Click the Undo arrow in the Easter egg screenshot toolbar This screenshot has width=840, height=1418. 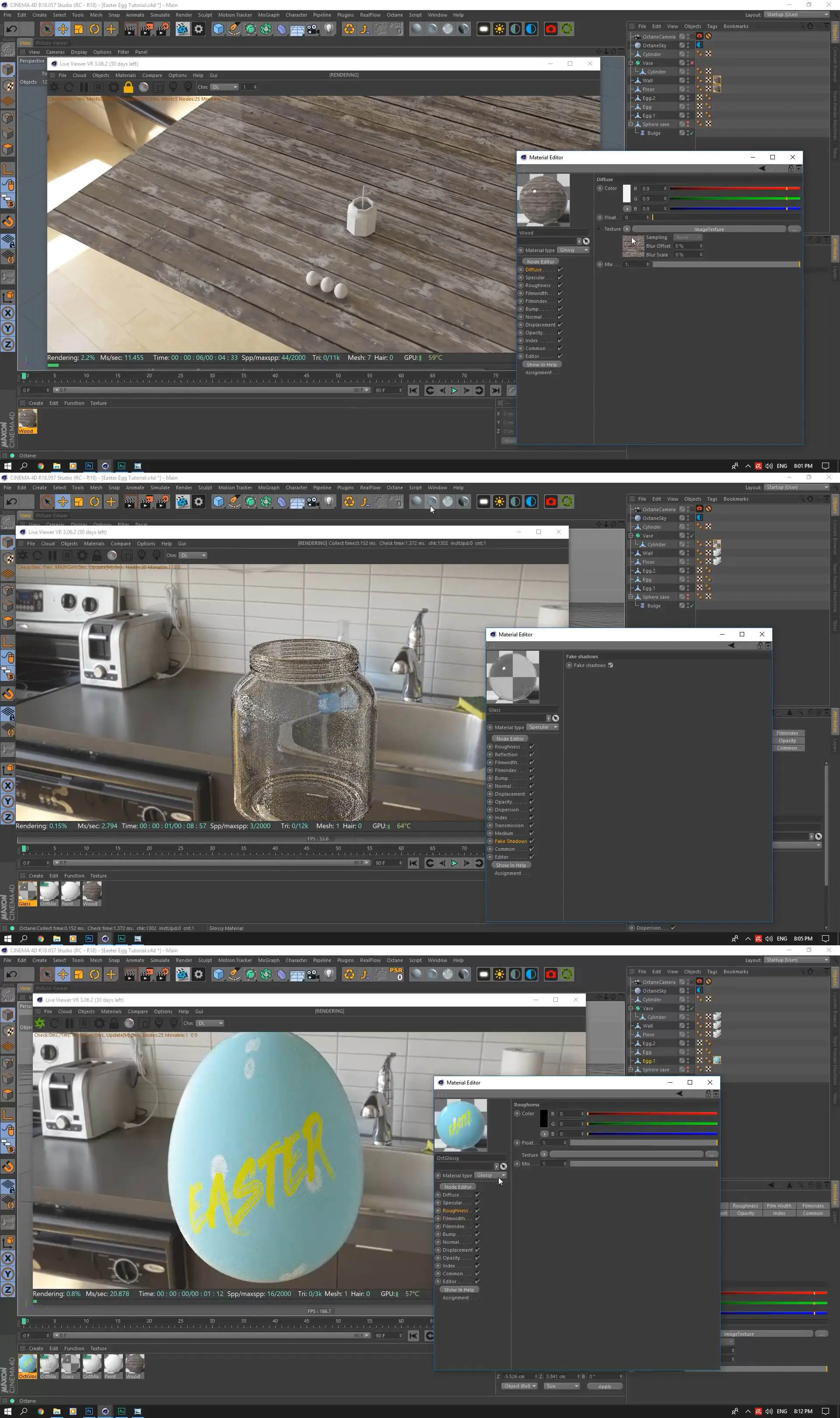[11, 974]
